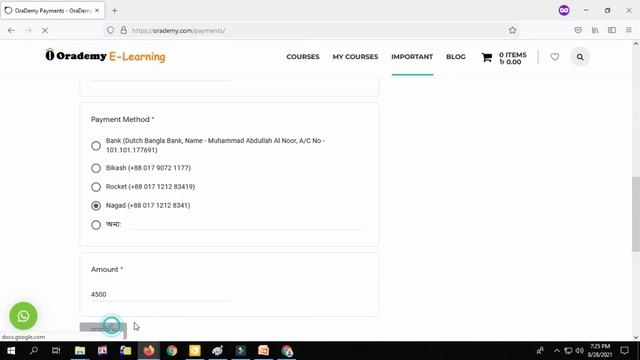Click the browser address bar URL

178,31
